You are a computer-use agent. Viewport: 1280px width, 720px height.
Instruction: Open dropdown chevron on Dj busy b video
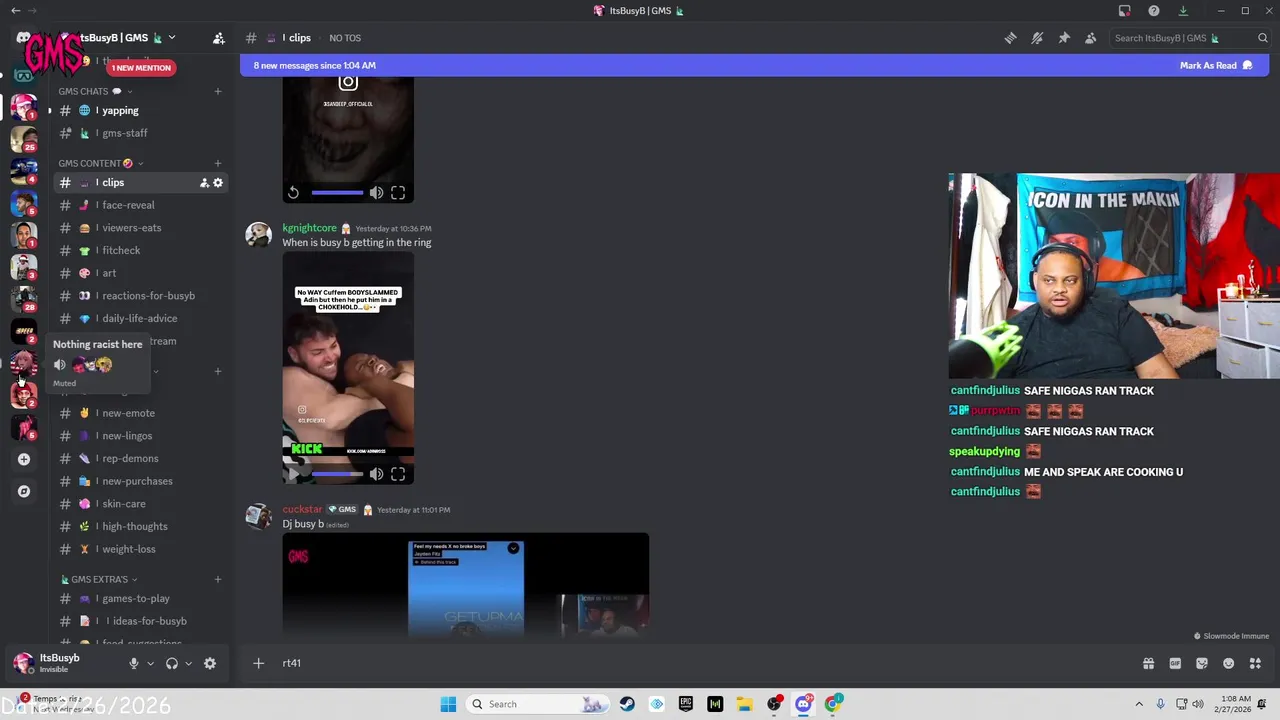(513, 548)
